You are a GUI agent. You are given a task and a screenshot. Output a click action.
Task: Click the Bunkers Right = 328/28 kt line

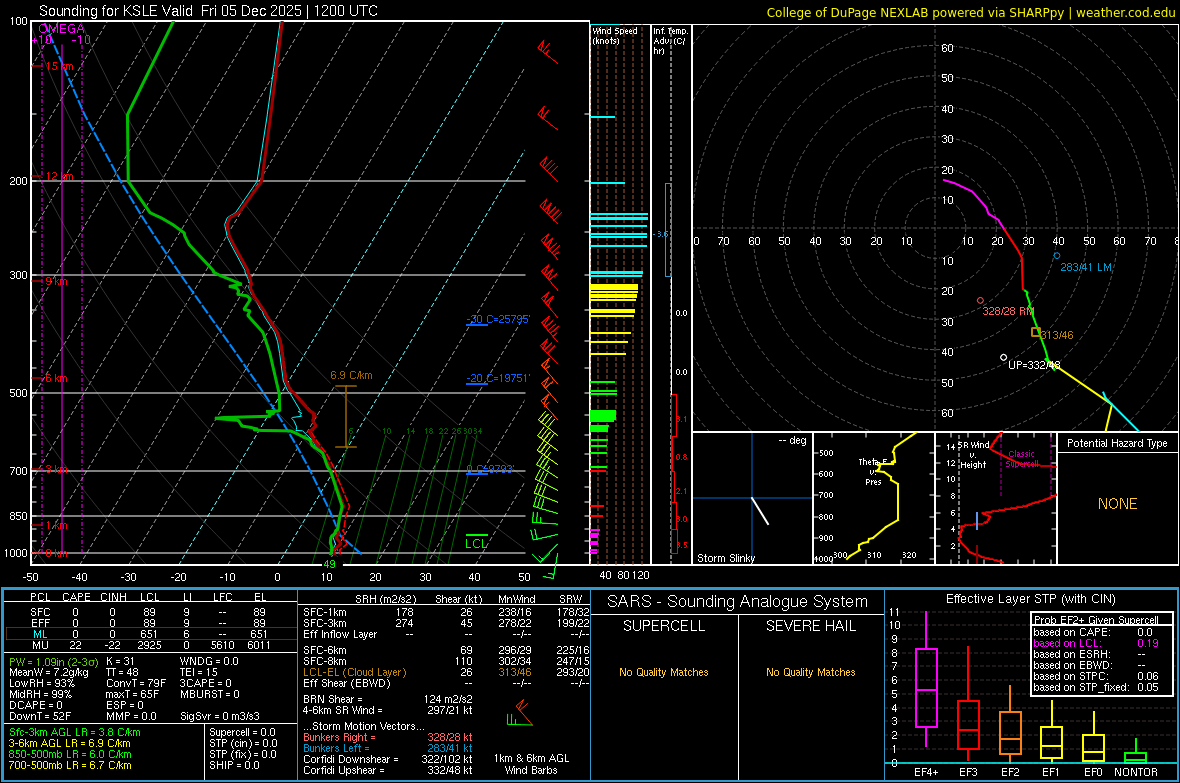[x=388, y=737]
